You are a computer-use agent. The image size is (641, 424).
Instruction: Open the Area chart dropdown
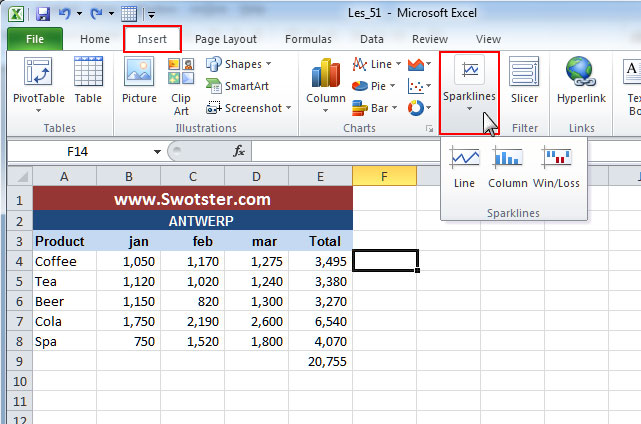pos(419,64)
